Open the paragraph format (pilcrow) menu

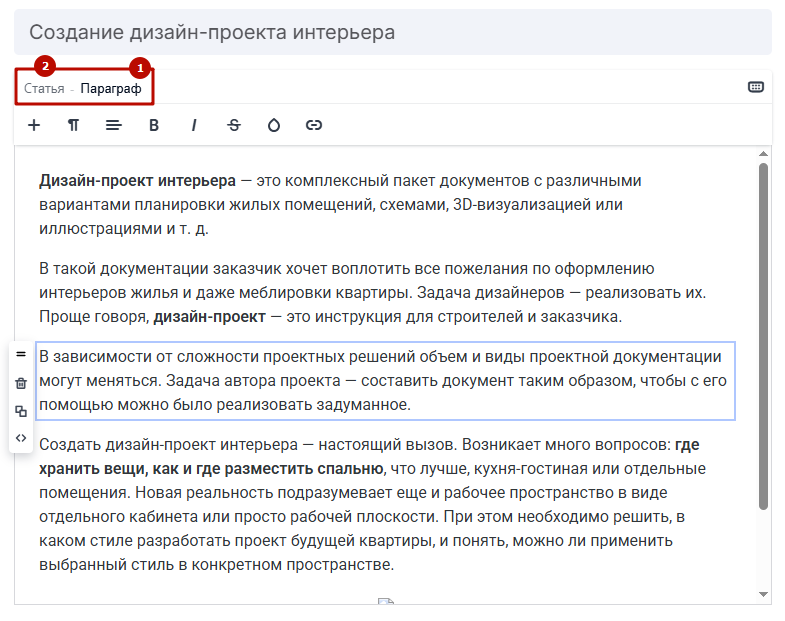[x=74, y=125]
